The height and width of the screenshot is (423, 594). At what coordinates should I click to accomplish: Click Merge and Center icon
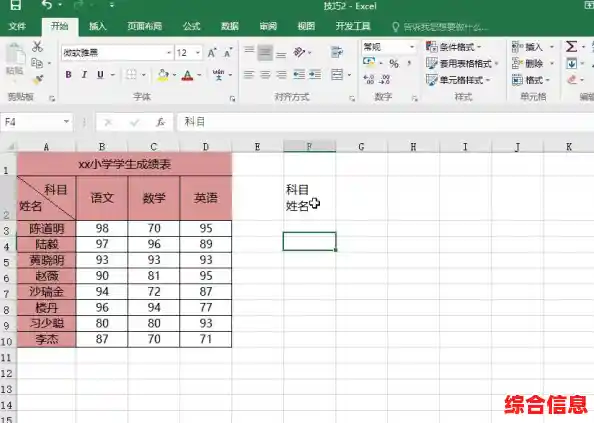(337, 75)
